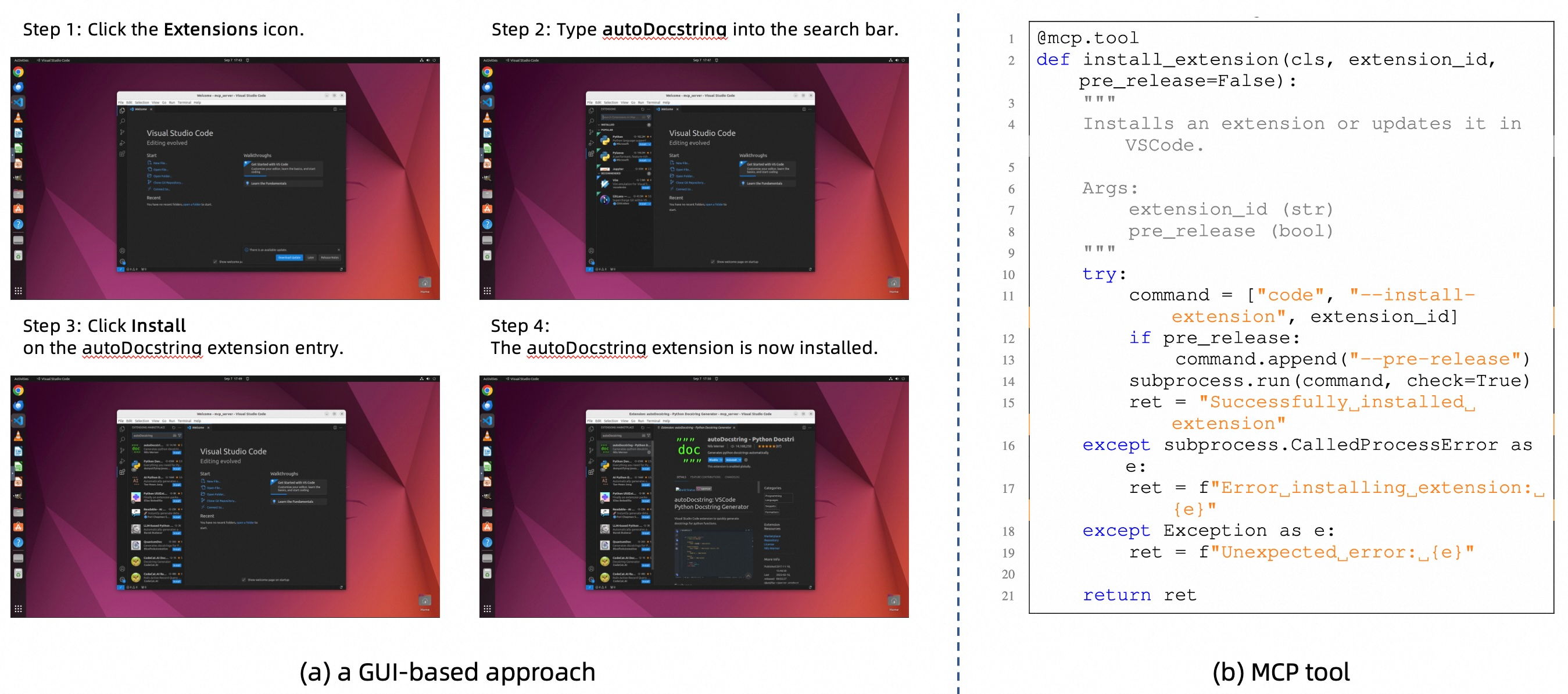Toggle show welcome page checkbox in Step 3

(244, 580)
